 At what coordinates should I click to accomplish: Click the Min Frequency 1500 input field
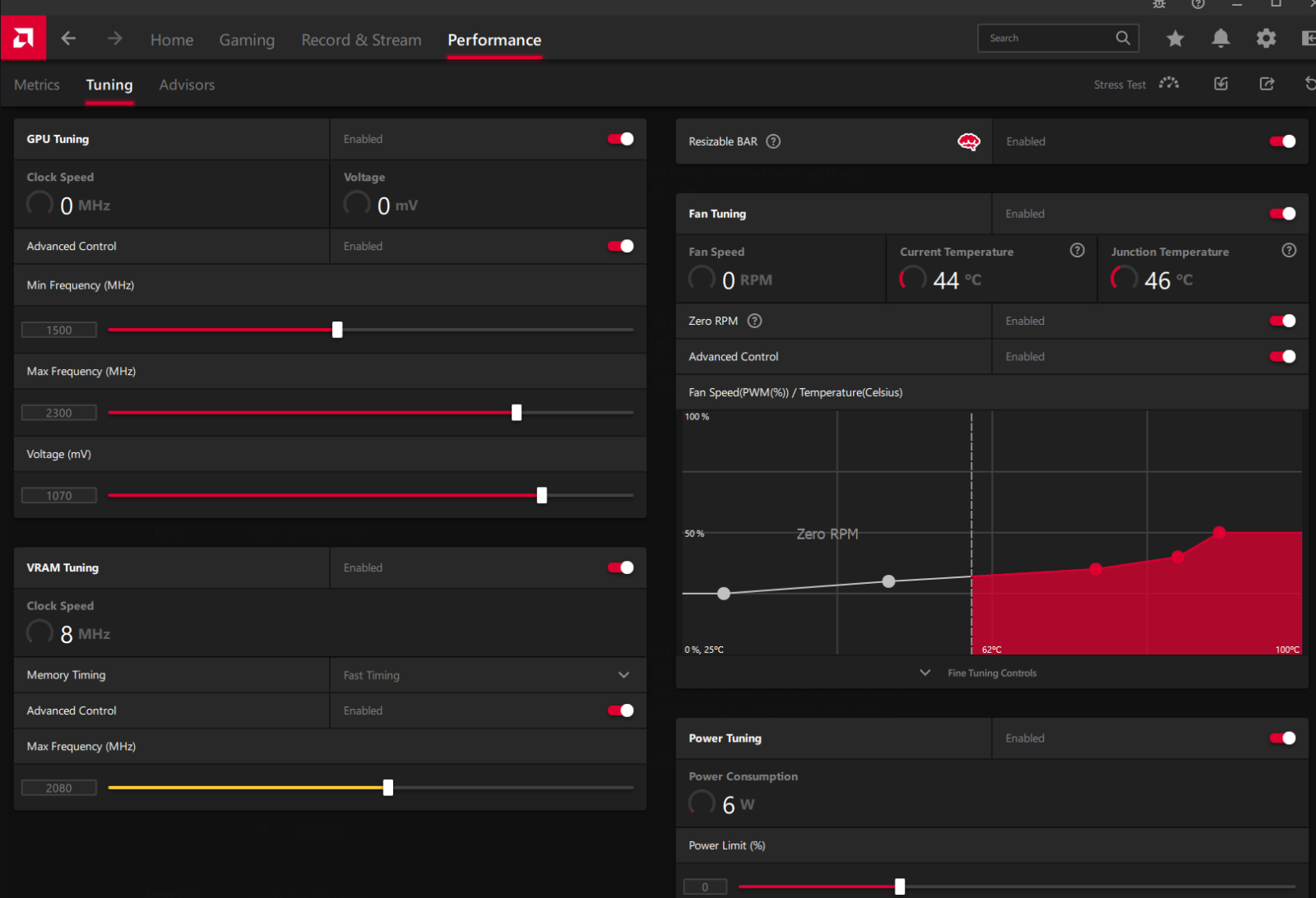tap(59, 330)
